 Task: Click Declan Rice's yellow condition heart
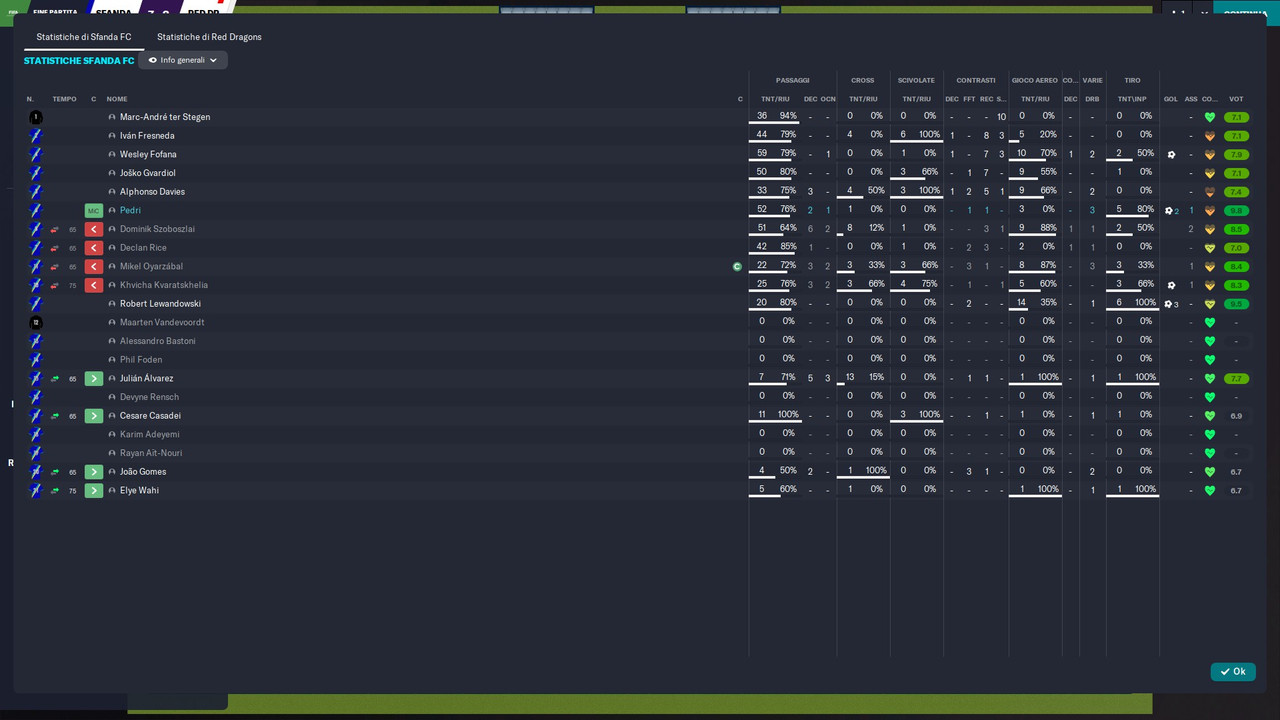click(1209, 248)
